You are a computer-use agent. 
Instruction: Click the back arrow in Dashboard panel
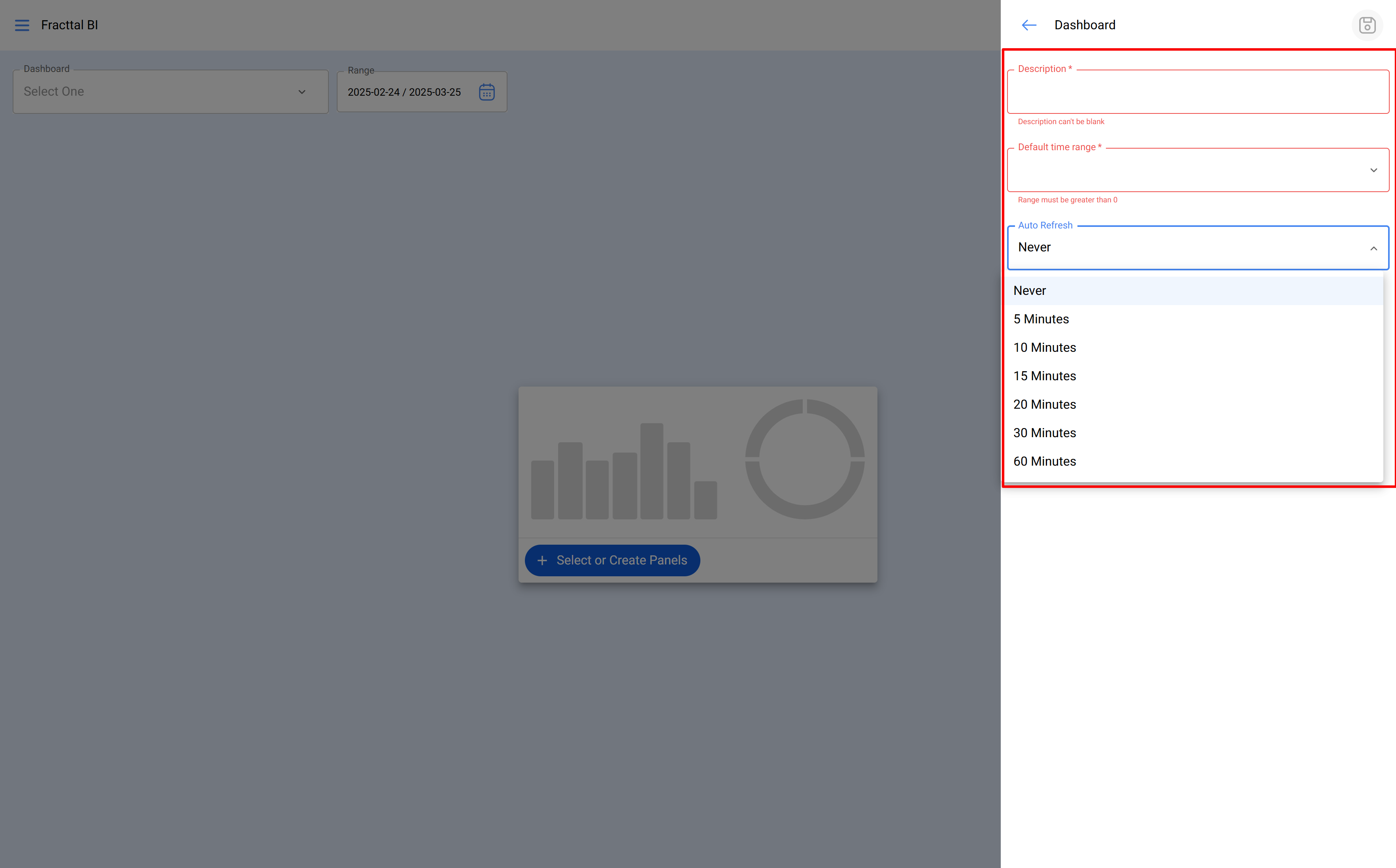click(x=1029, y=25)
